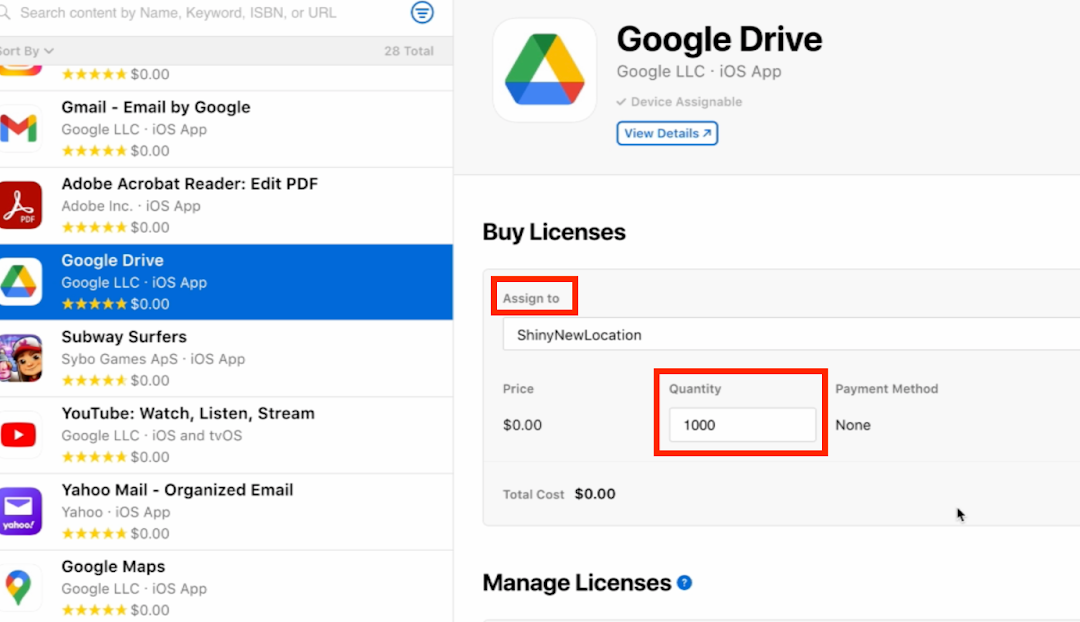Select the Gmail app icon
This screenshot has width=1080, height=622.
coord(19,128)
